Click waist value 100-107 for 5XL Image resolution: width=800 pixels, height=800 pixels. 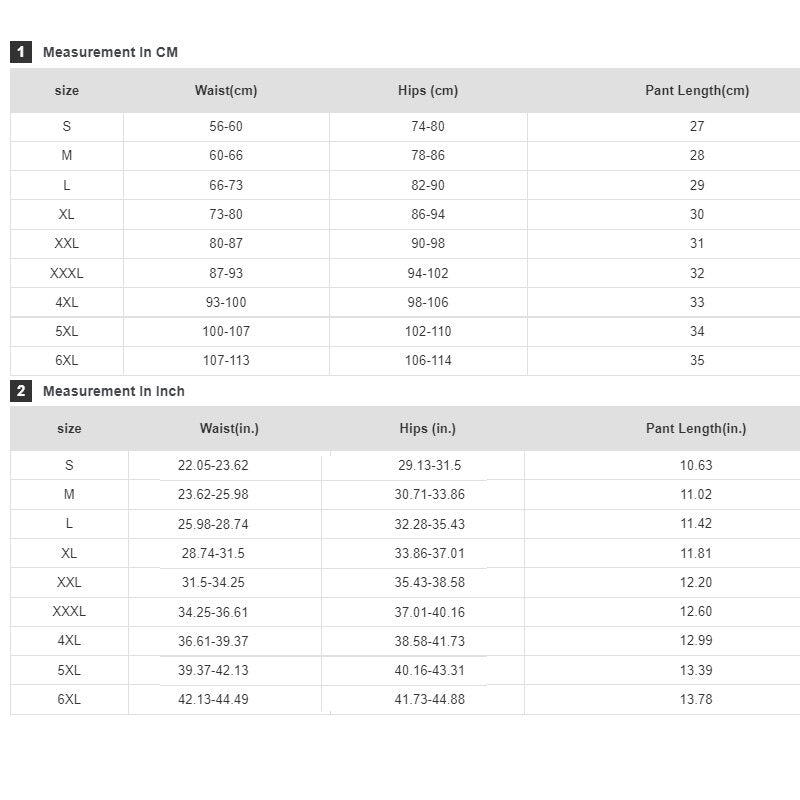click(x=226, y=331)
